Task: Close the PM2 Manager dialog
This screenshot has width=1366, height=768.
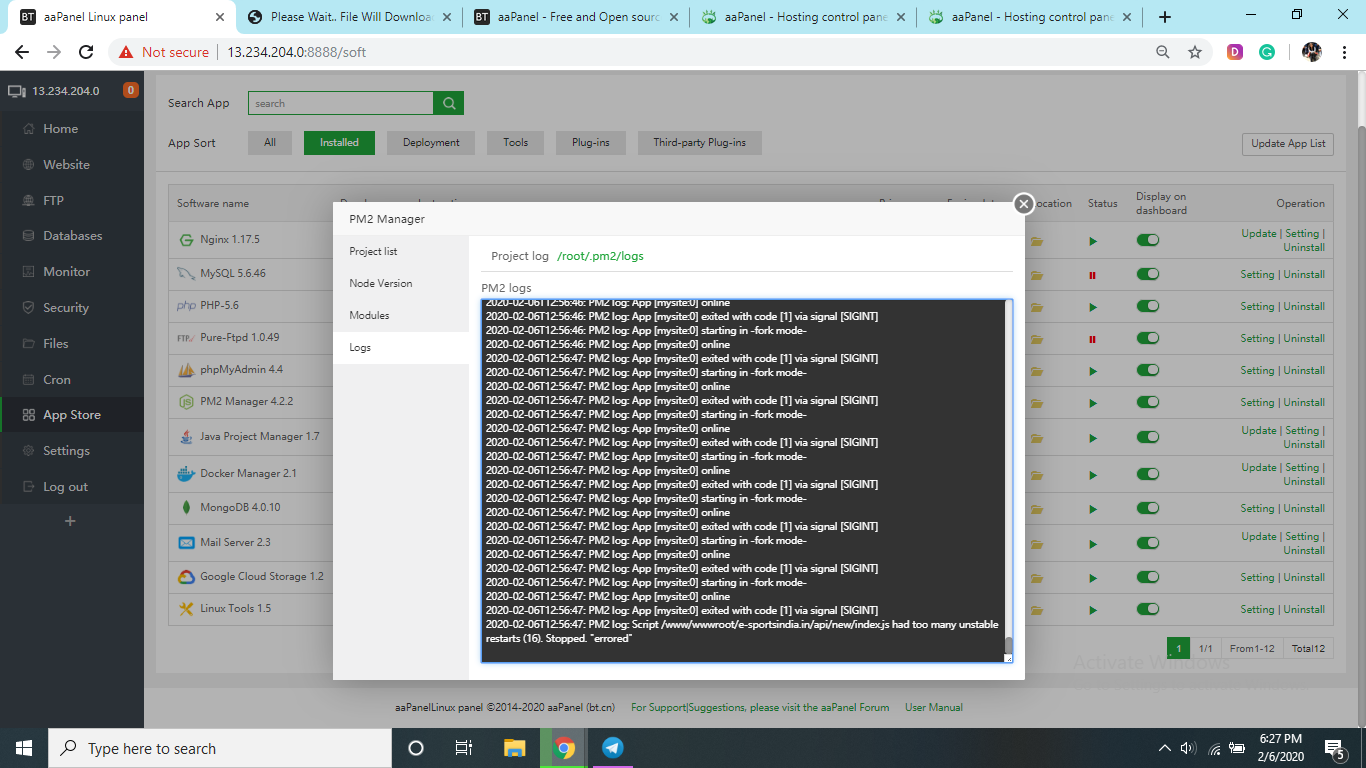Action: 1023,204
